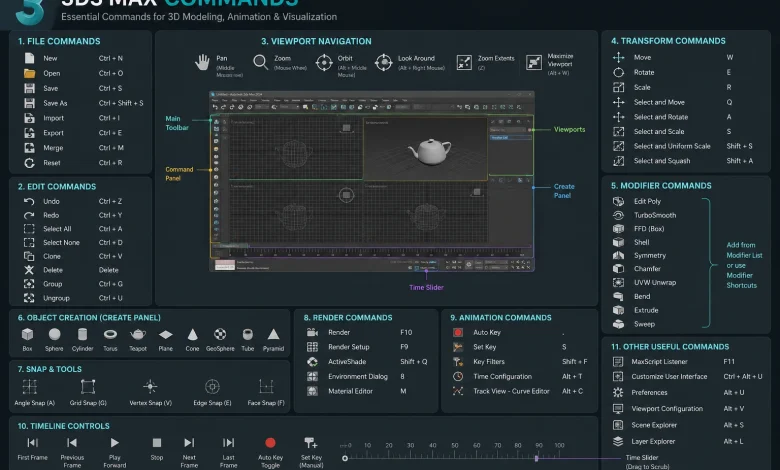Image resolution: width=780 pixels, height=470 pixels.
Task: Jump to Last Frame control
Action: 228,443
